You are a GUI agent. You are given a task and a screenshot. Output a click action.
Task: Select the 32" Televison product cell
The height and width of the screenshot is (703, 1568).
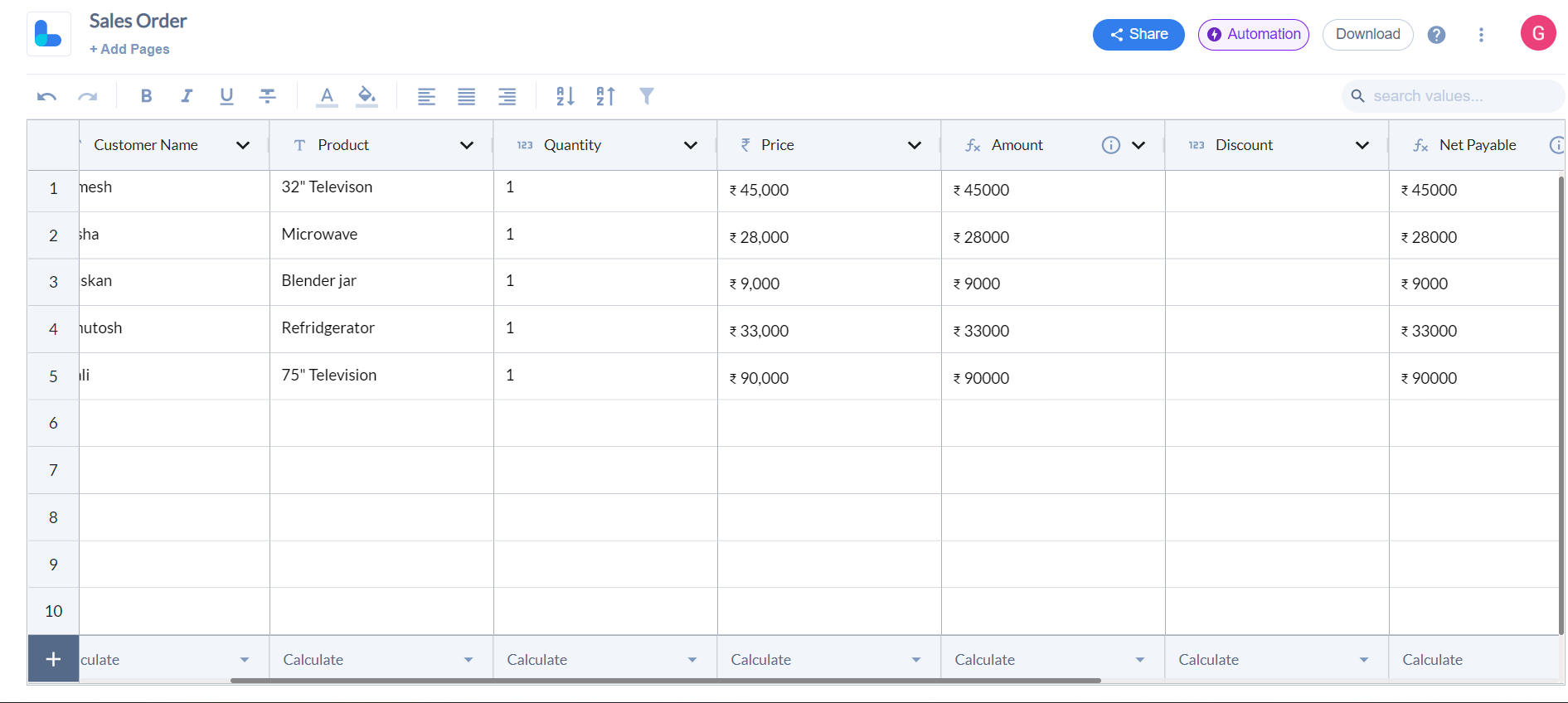[381, 191]
